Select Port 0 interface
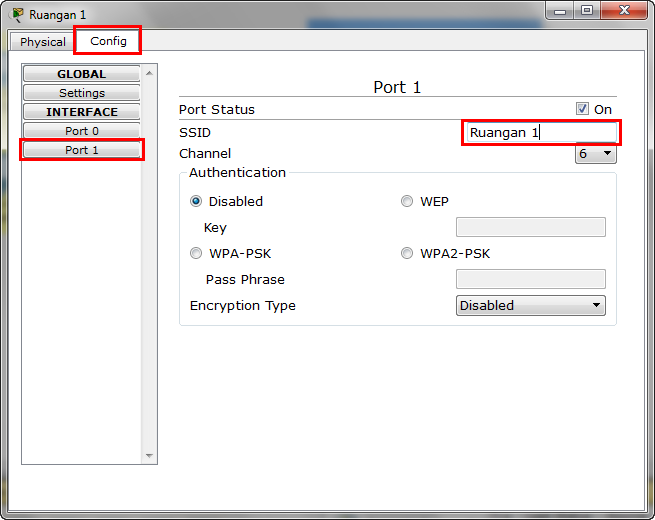Image resolution: width=655 pixels, height=520 pixels. coord(81,131)
